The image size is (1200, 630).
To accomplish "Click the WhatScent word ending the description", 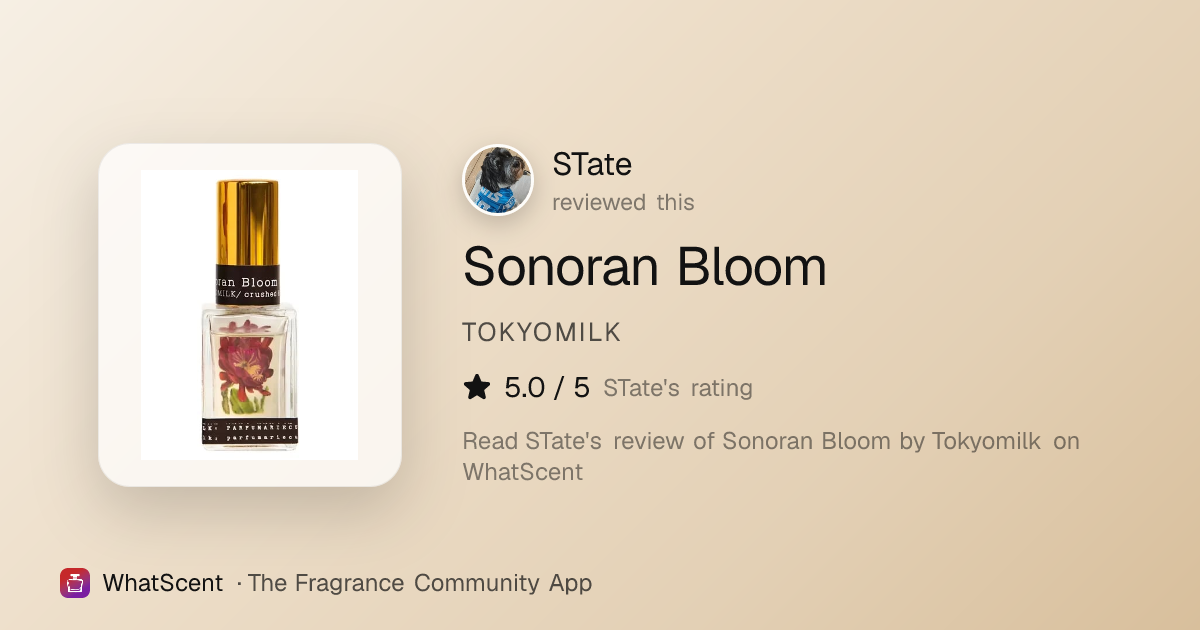I will click(522, 471).
